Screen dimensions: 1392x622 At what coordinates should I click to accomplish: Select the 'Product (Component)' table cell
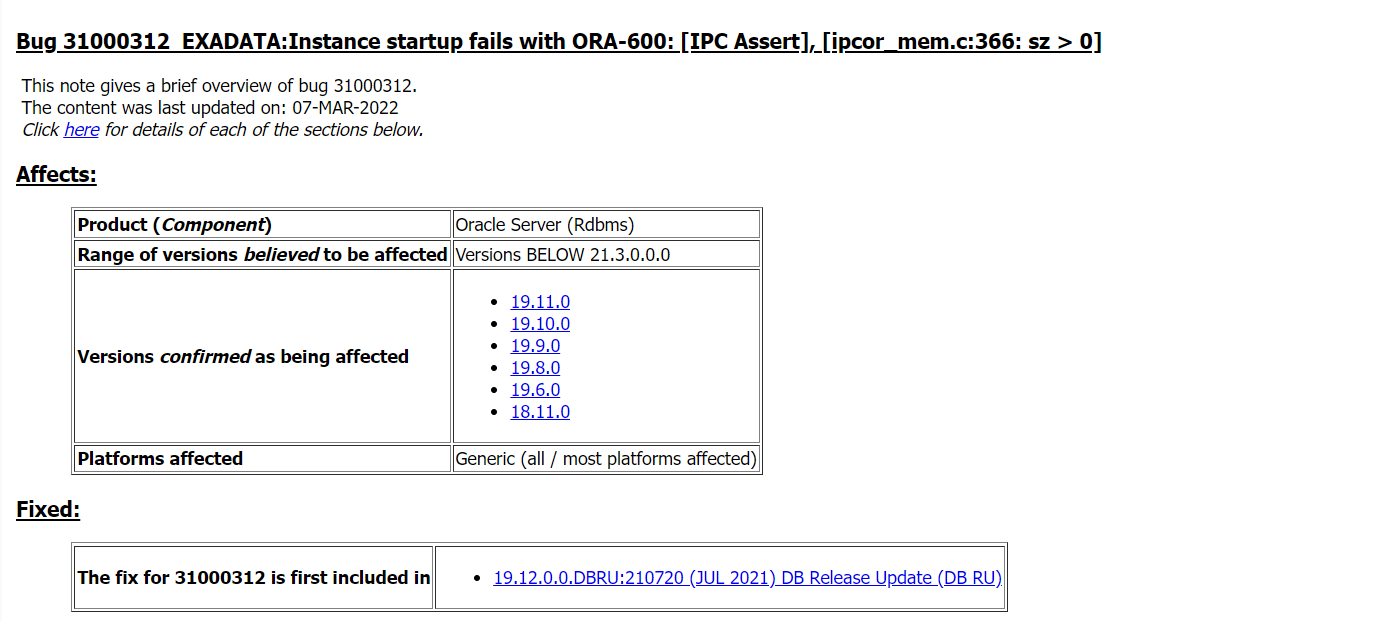[x=263, y=224]
